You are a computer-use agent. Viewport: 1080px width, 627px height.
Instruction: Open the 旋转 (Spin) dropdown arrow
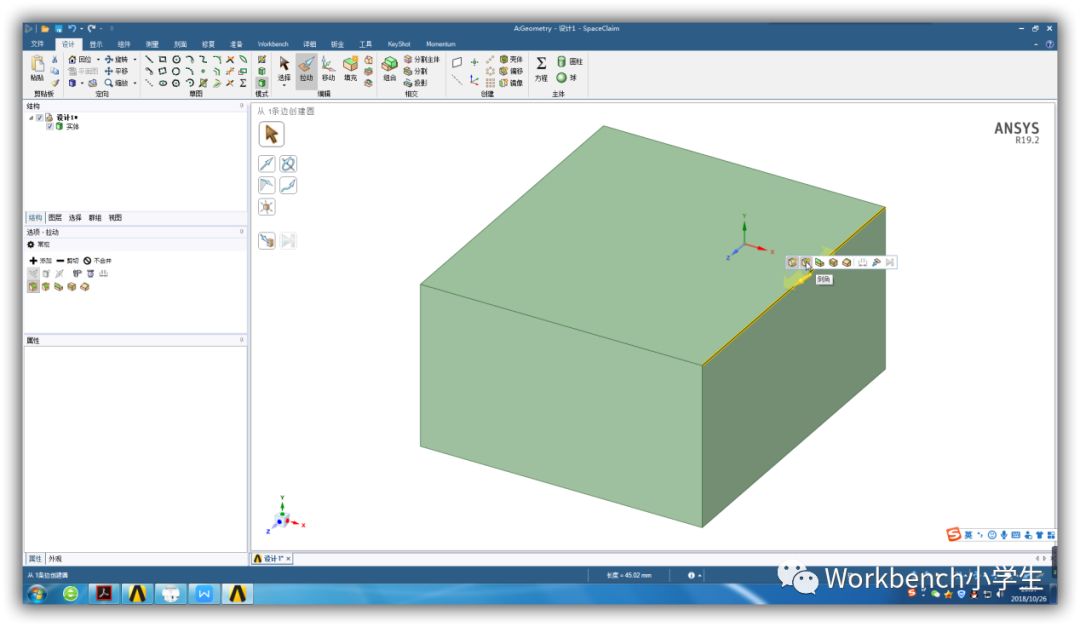[134, 60]
